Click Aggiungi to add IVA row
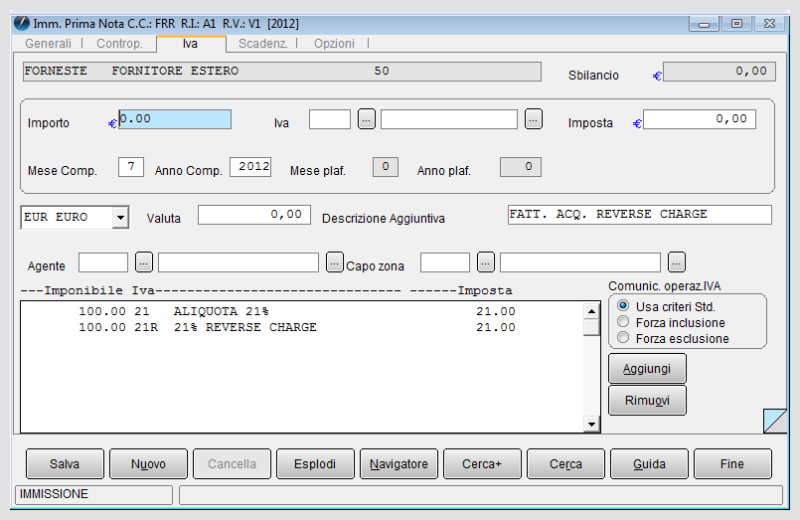This screenshot has width=800, height=520. [x=647, y=368]
